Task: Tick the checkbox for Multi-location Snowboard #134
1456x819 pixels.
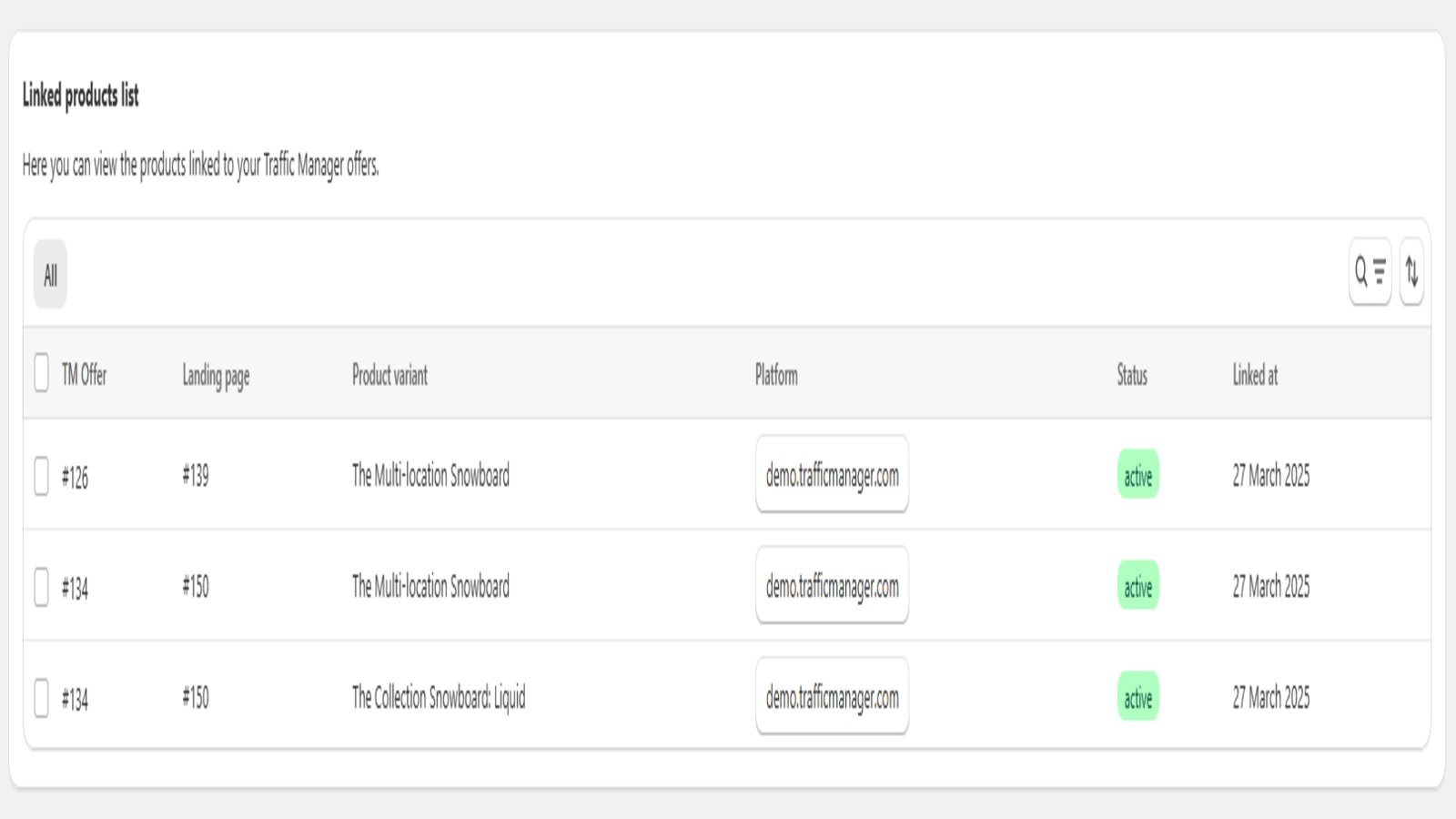Action: pos(41,587)
